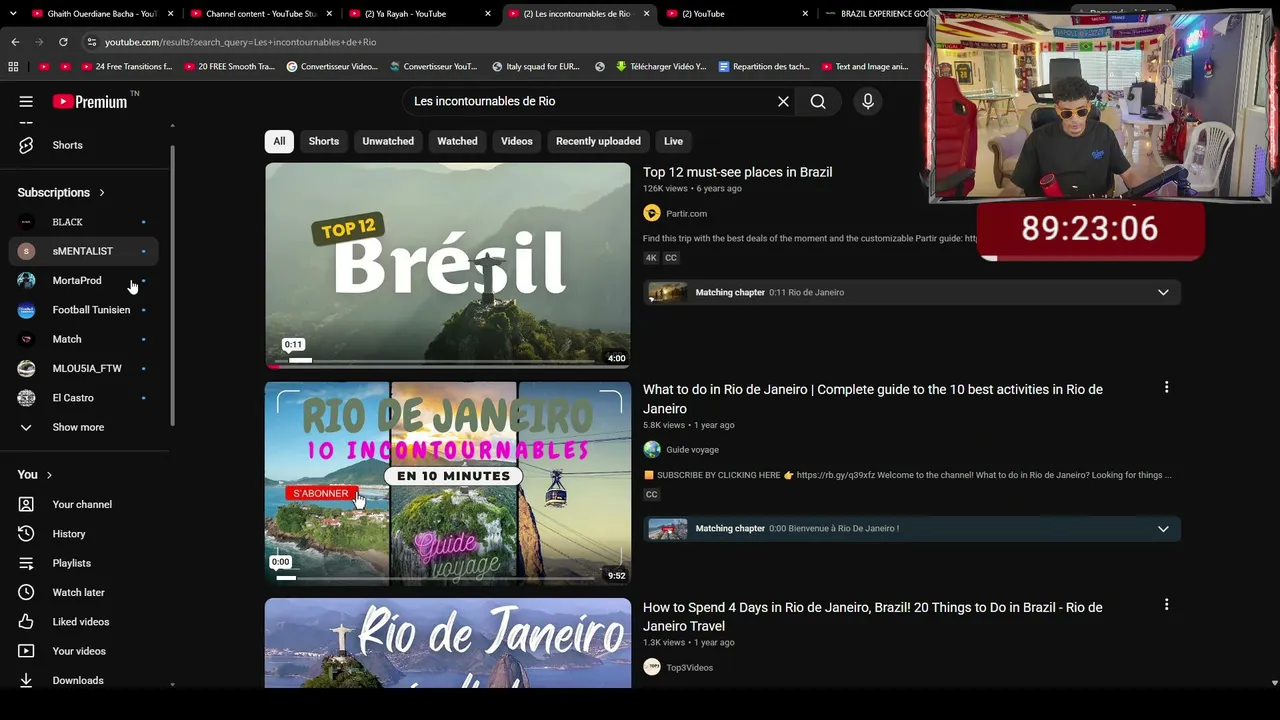Open Your channel in sidebar

[84, 505]
